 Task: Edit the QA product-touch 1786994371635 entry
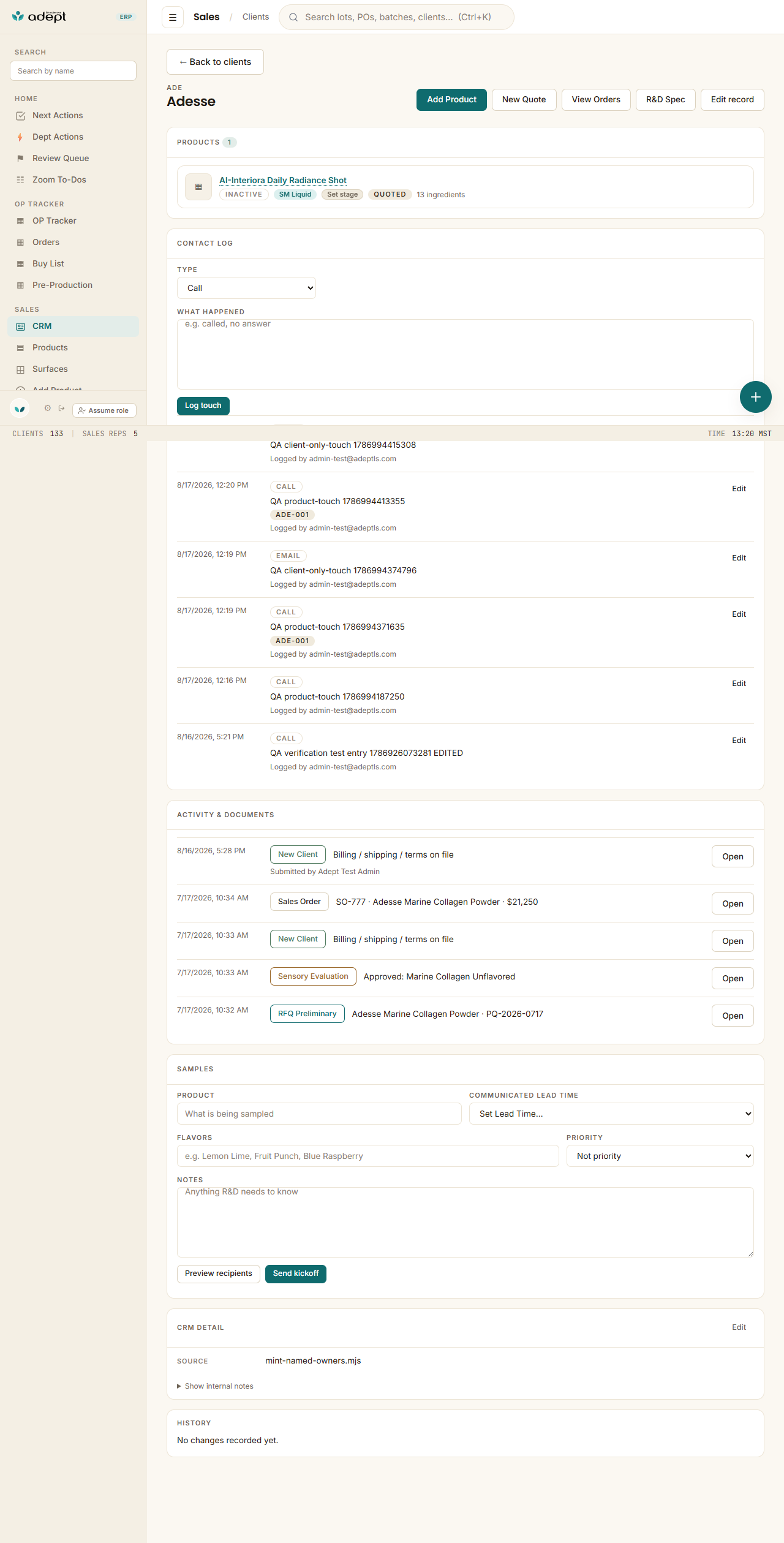[x=739, y=614]
